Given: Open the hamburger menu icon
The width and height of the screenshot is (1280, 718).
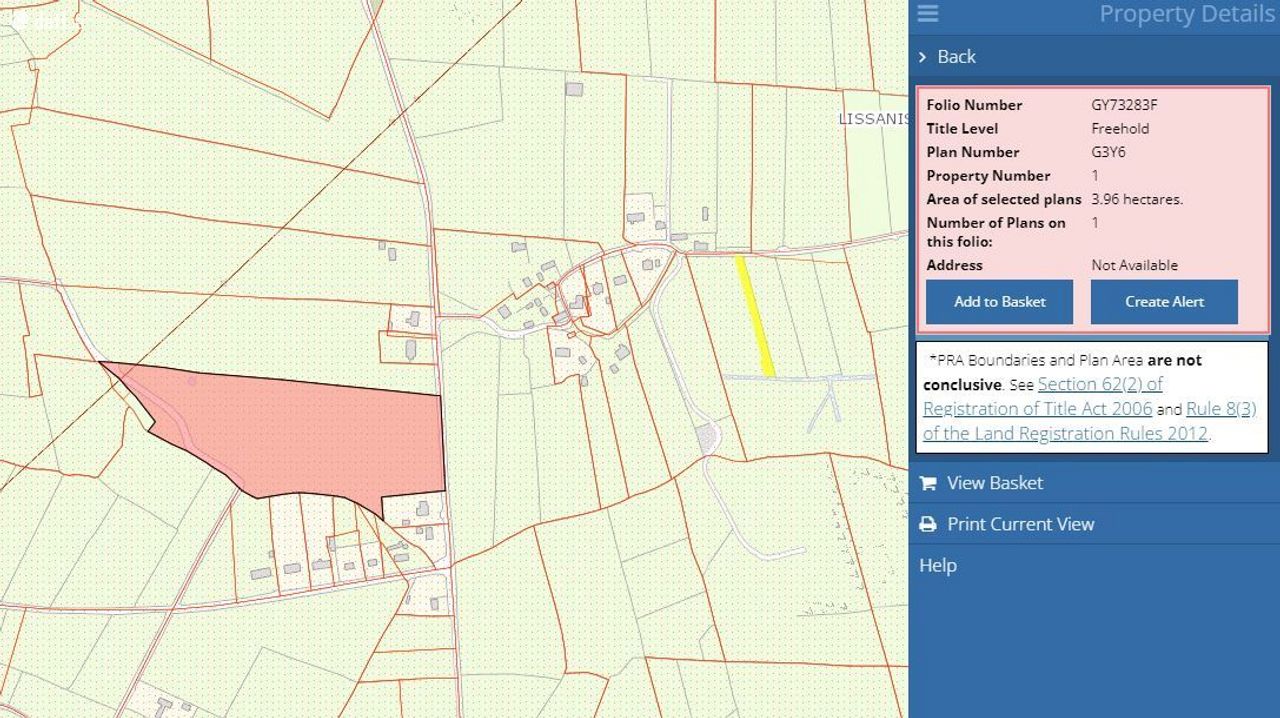Looking at the screenshot, I should coord(927,13).
